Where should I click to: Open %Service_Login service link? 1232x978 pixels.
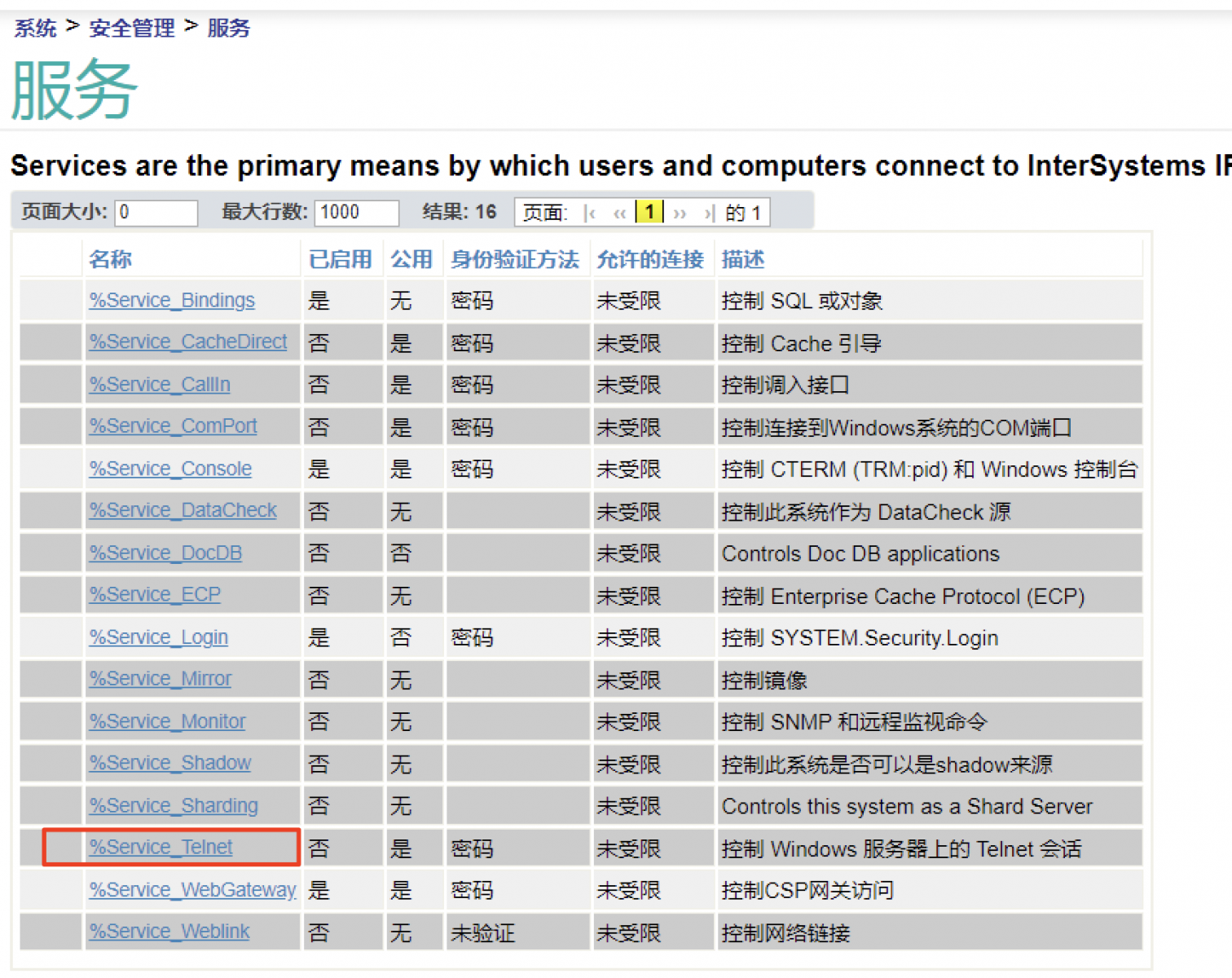[159, 637]
